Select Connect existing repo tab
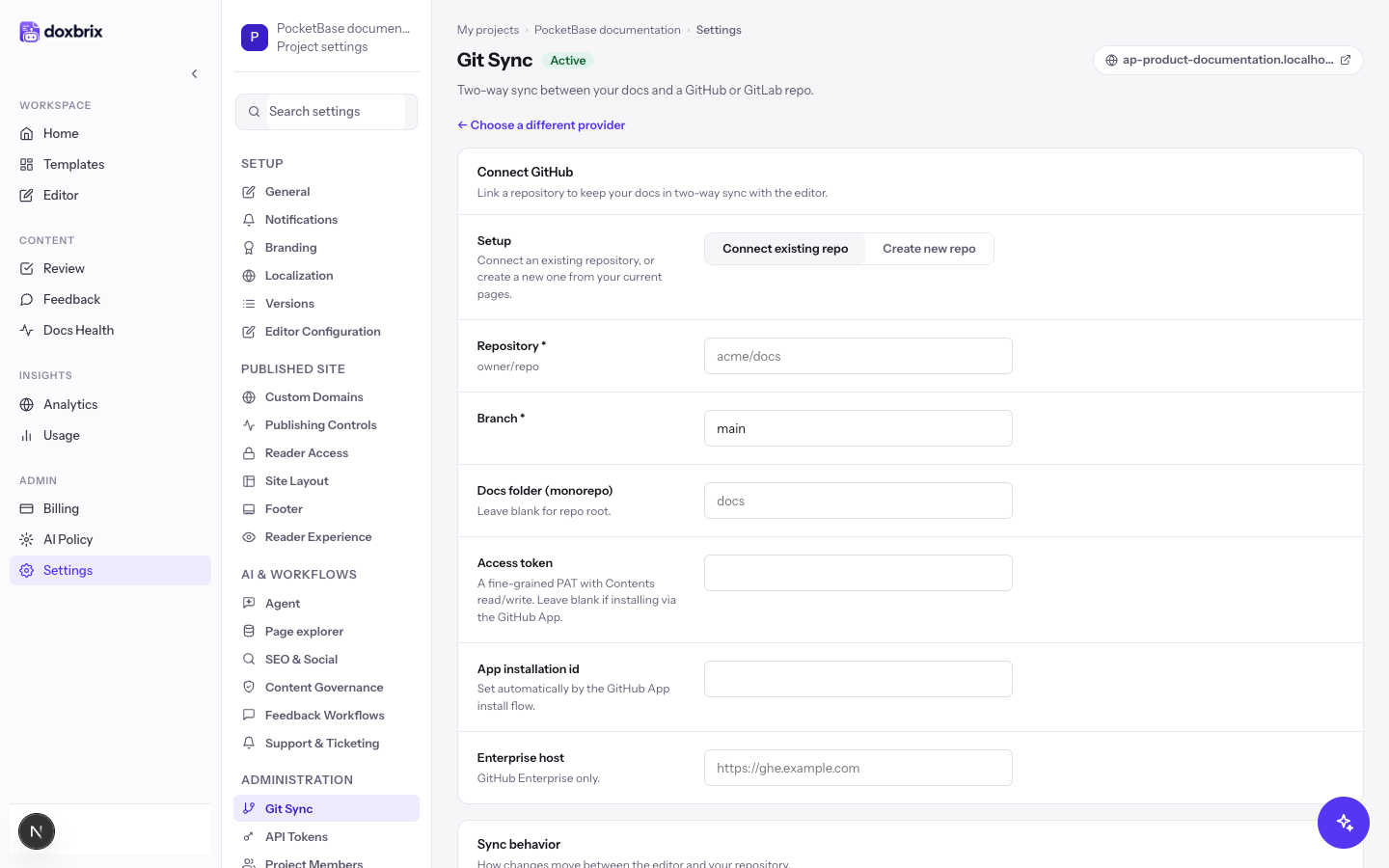This screenshot has height=868, width=1389. (785, 249)
